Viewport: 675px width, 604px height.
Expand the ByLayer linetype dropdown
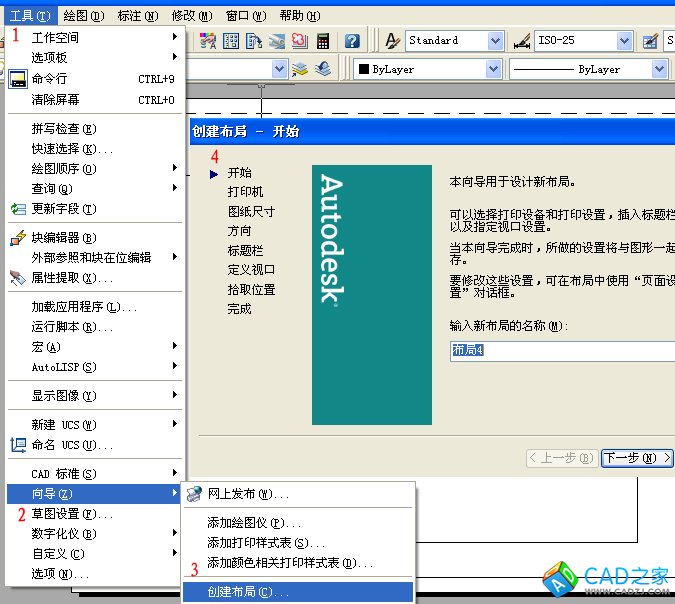(660, 69)
